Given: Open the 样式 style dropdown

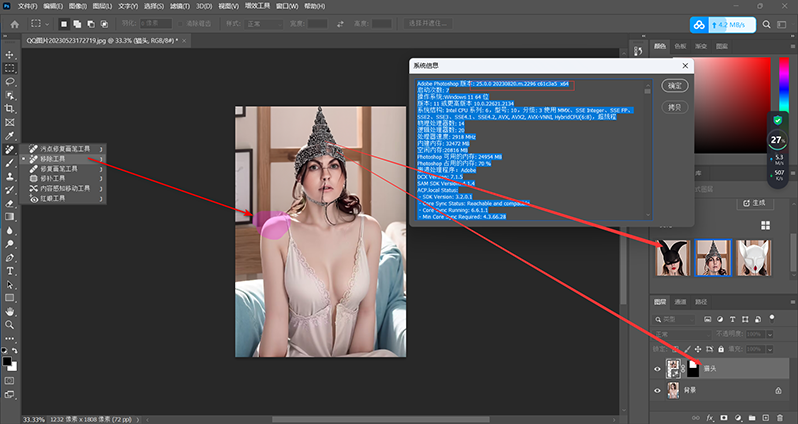Looking at the screenshot, I should (x=264, y=24).
